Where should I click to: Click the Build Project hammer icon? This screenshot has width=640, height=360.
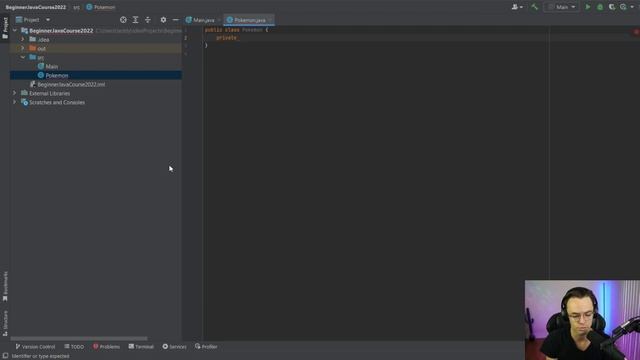[x=534, y=7]
